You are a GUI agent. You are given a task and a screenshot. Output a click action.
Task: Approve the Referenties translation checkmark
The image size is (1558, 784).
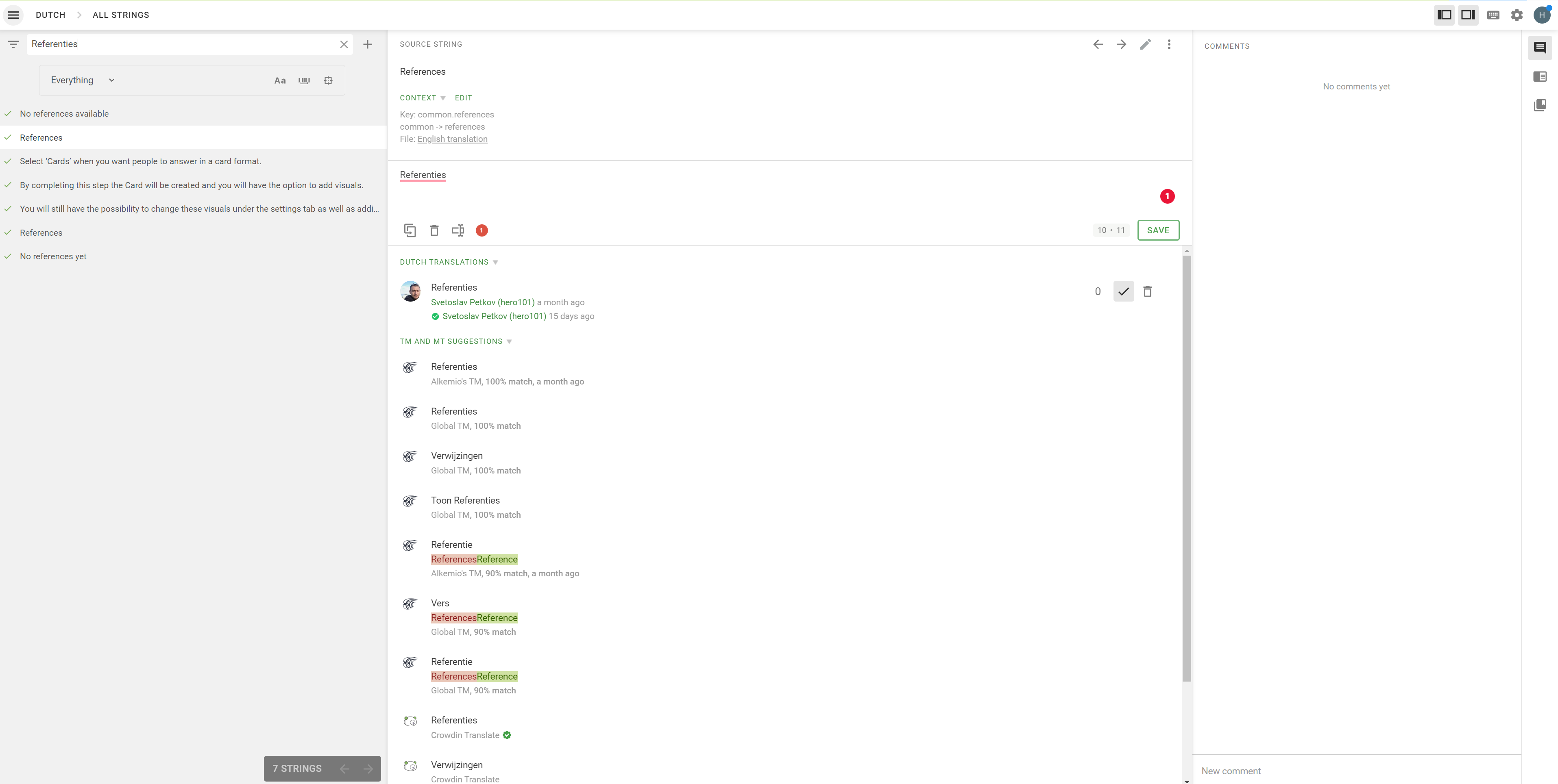click(x=1123, y=291)
